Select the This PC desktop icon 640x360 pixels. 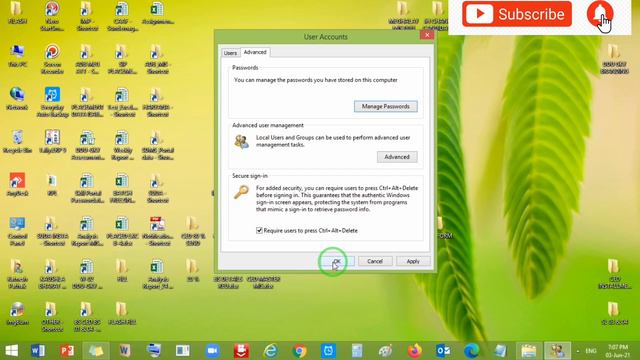[18, 56]
